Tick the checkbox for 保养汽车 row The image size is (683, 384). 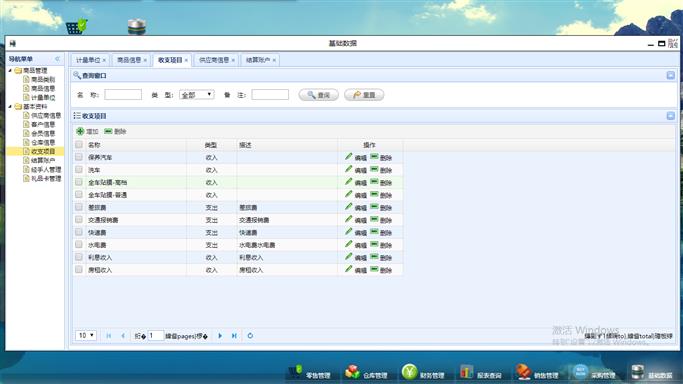(x=79, y=157)
